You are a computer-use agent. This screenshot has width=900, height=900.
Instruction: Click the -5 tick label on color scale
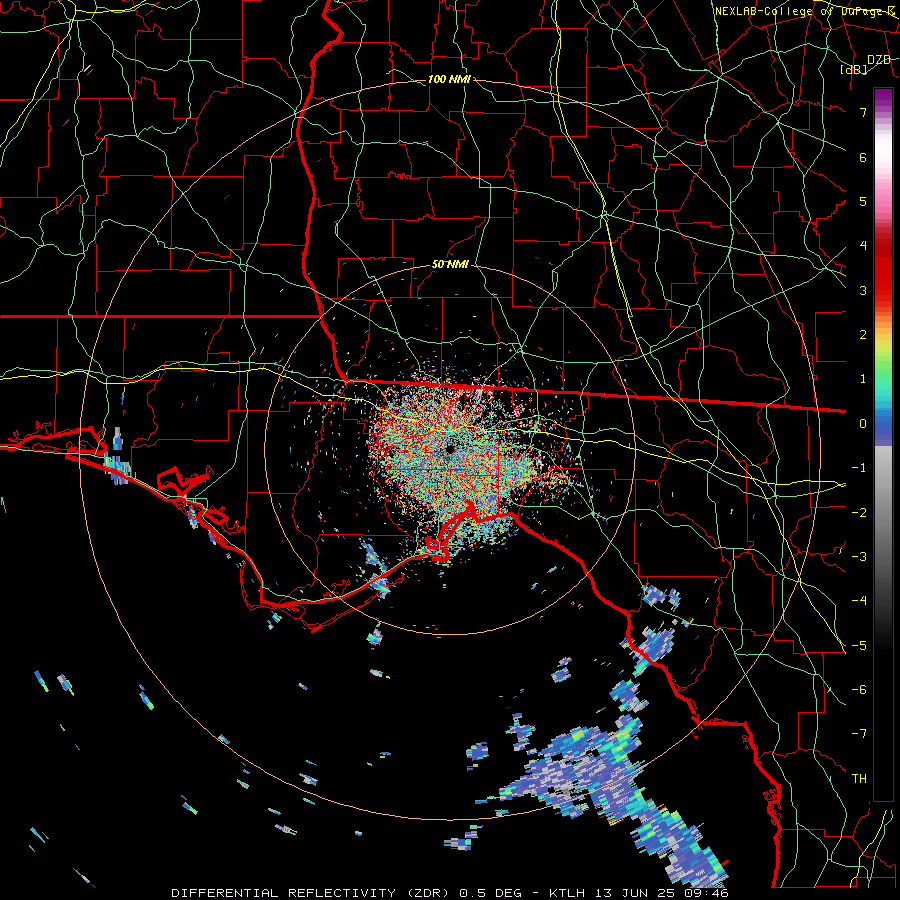(859, 646)
